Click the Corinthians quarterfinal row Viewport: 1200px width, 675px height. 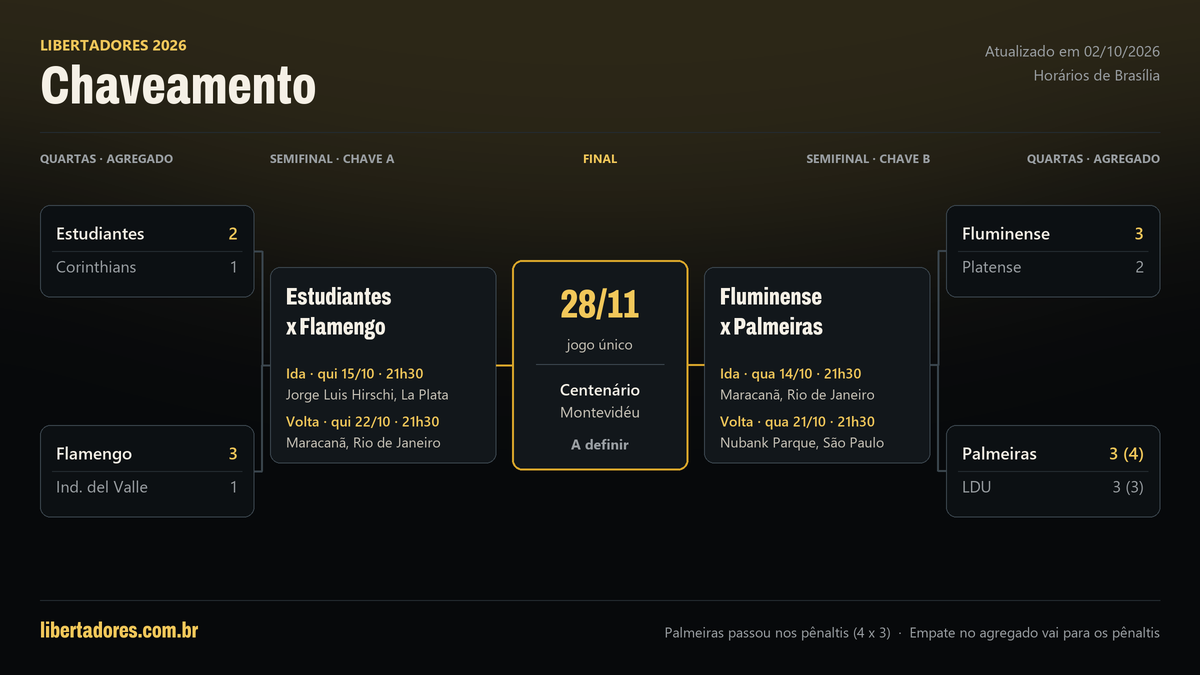coord(147,267)
